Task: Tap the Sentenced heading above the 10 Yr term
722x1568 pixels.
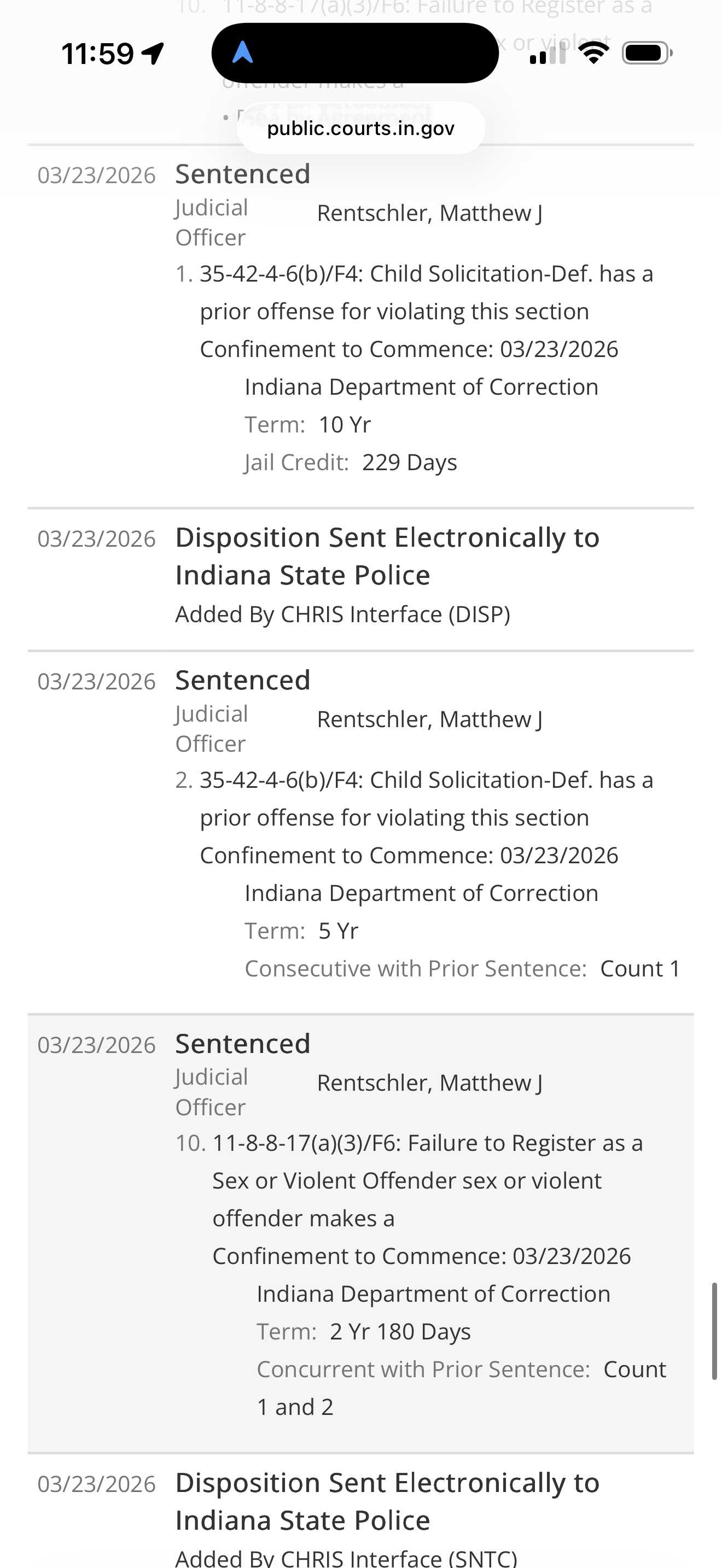Action: click(242, 174)
